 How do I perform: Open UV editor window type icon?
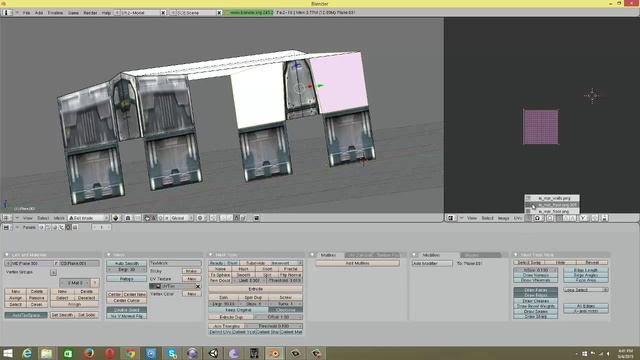pyautogui.click(x=451, y=218)
